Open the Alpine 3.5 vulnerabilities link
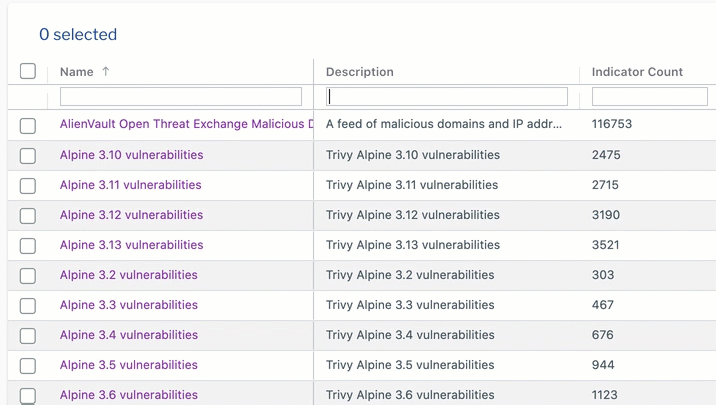This screenshot has height=405, width=716. click(129, 365)
